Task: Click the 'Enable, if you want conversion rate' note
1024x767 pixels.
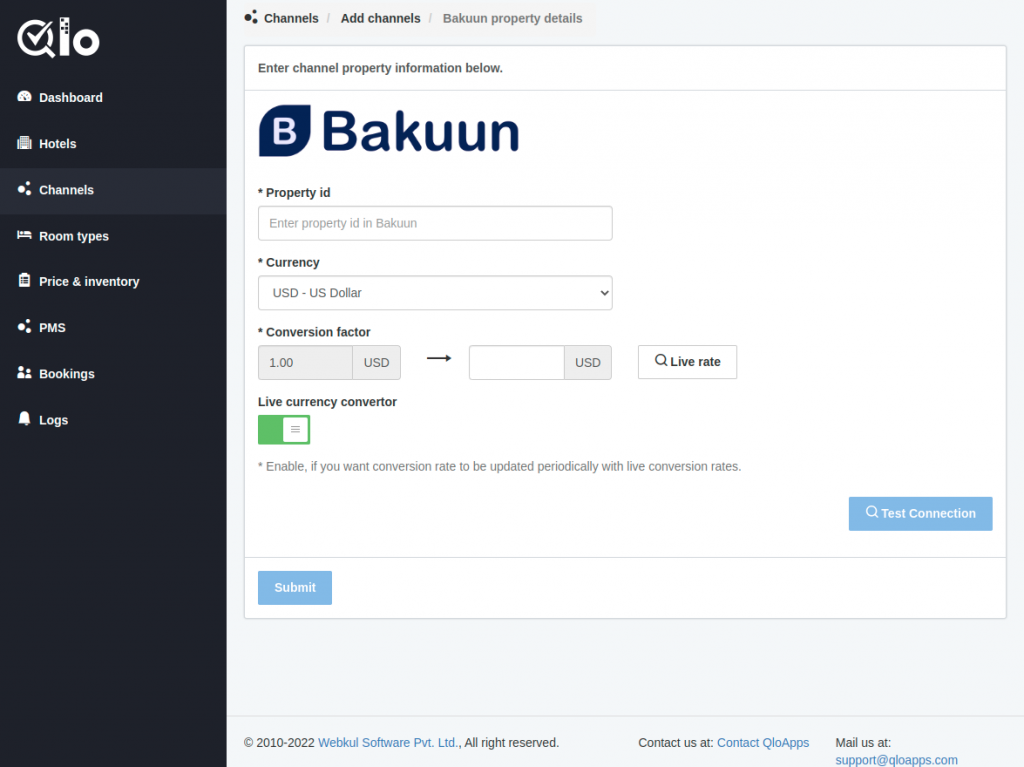Action: (x=500, y=466)
